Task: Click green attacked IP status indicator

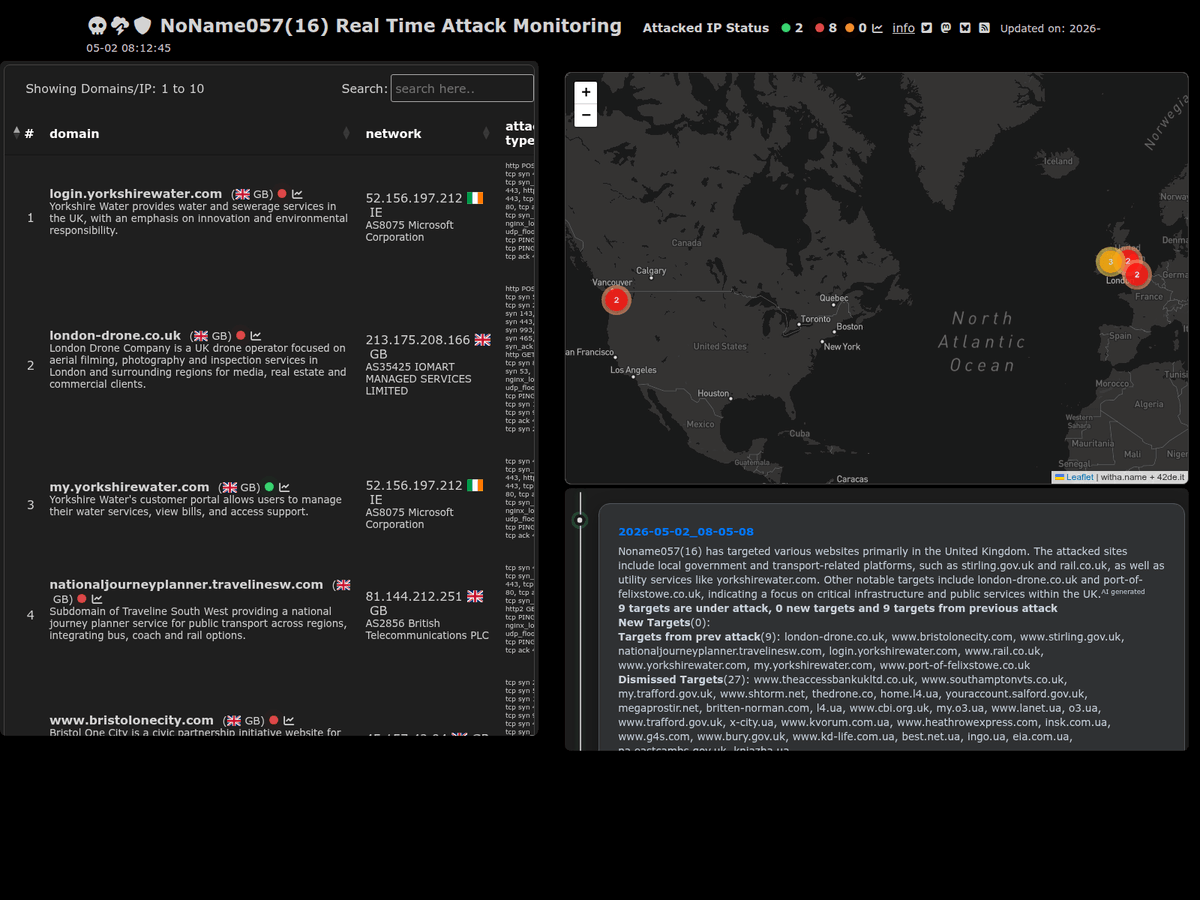Action: [x=786, y=28]
